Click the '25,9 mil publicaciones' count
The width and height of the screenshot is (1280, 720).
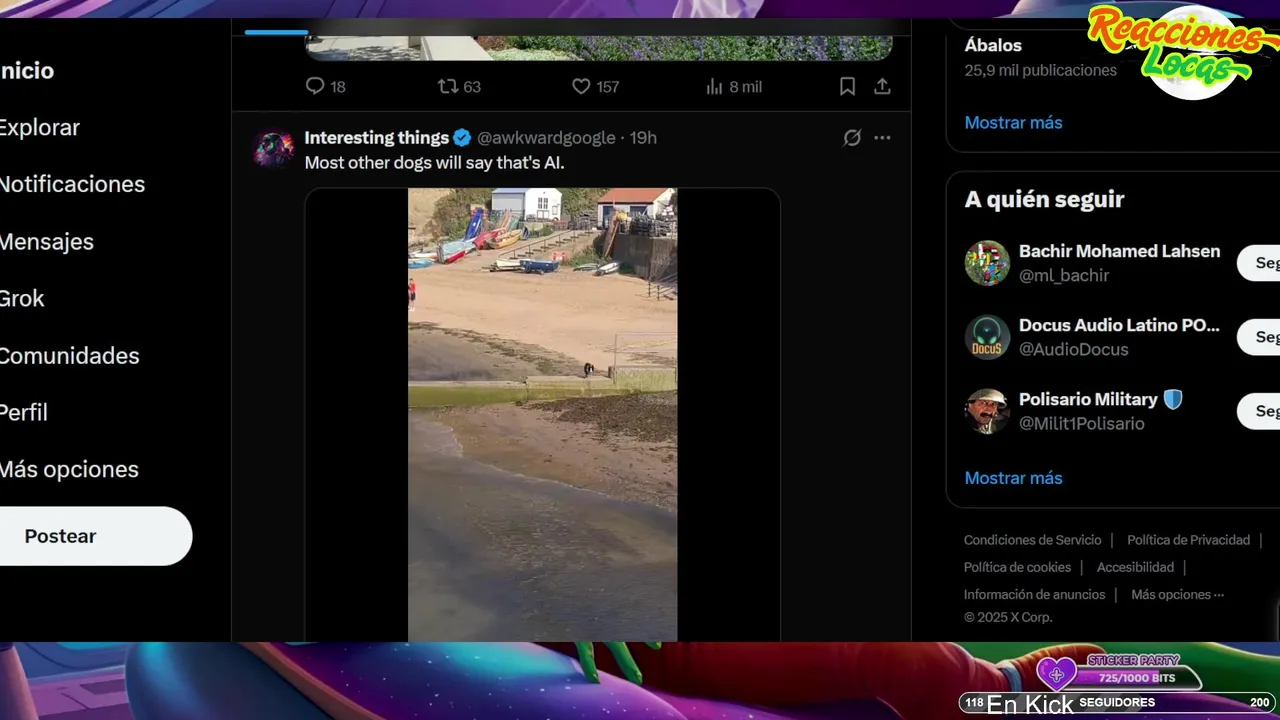coord(1040,71)
